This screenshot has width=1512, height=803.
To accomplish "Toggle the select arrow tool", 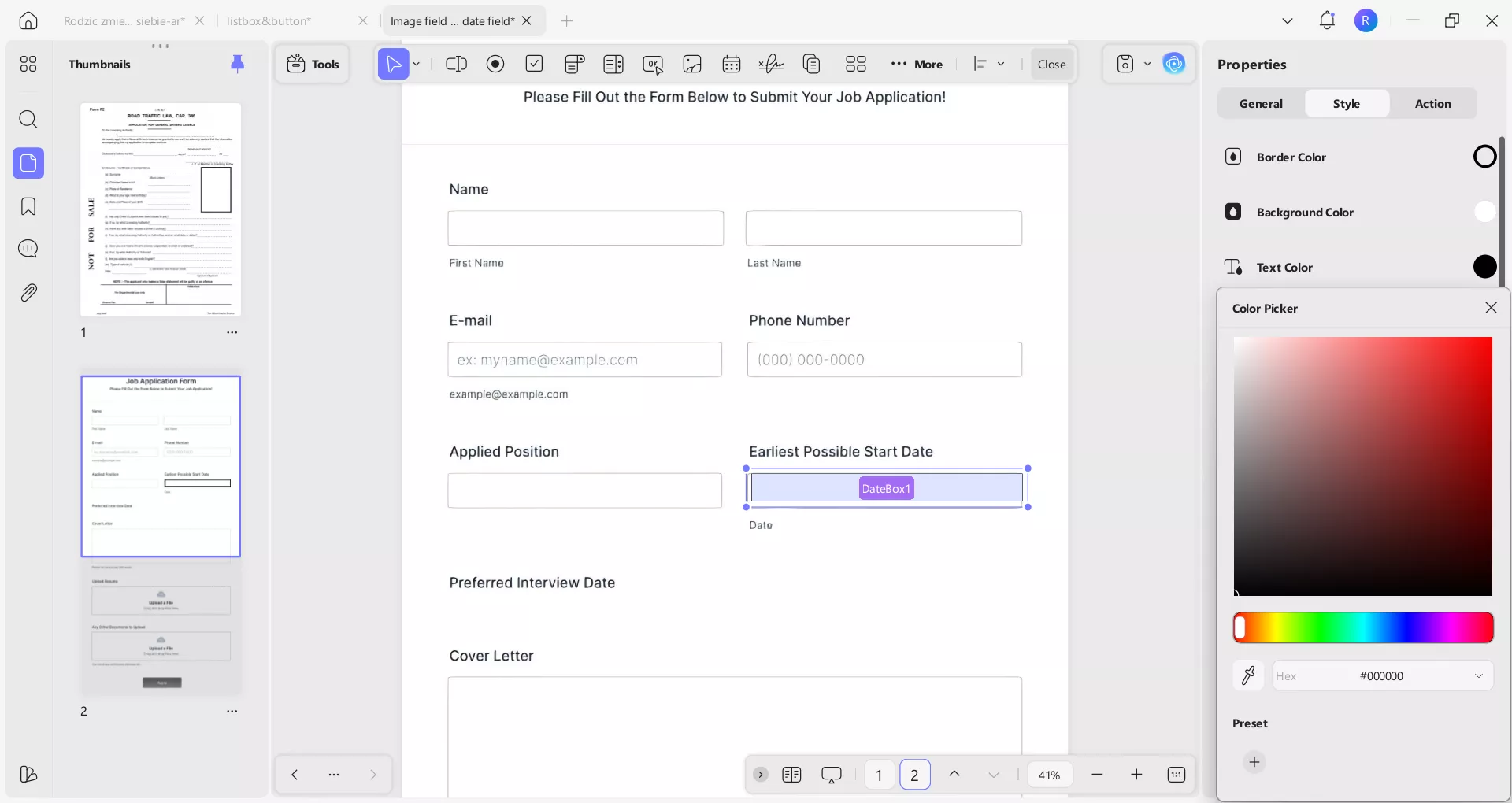I will [x=394, y=65].
